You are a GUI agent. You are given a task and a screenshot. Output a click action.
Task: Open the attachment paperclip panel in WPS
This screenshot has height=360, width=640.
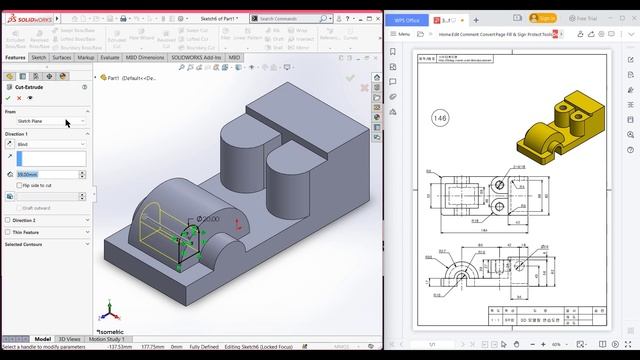pyautogui.click(x=393, y=97)
